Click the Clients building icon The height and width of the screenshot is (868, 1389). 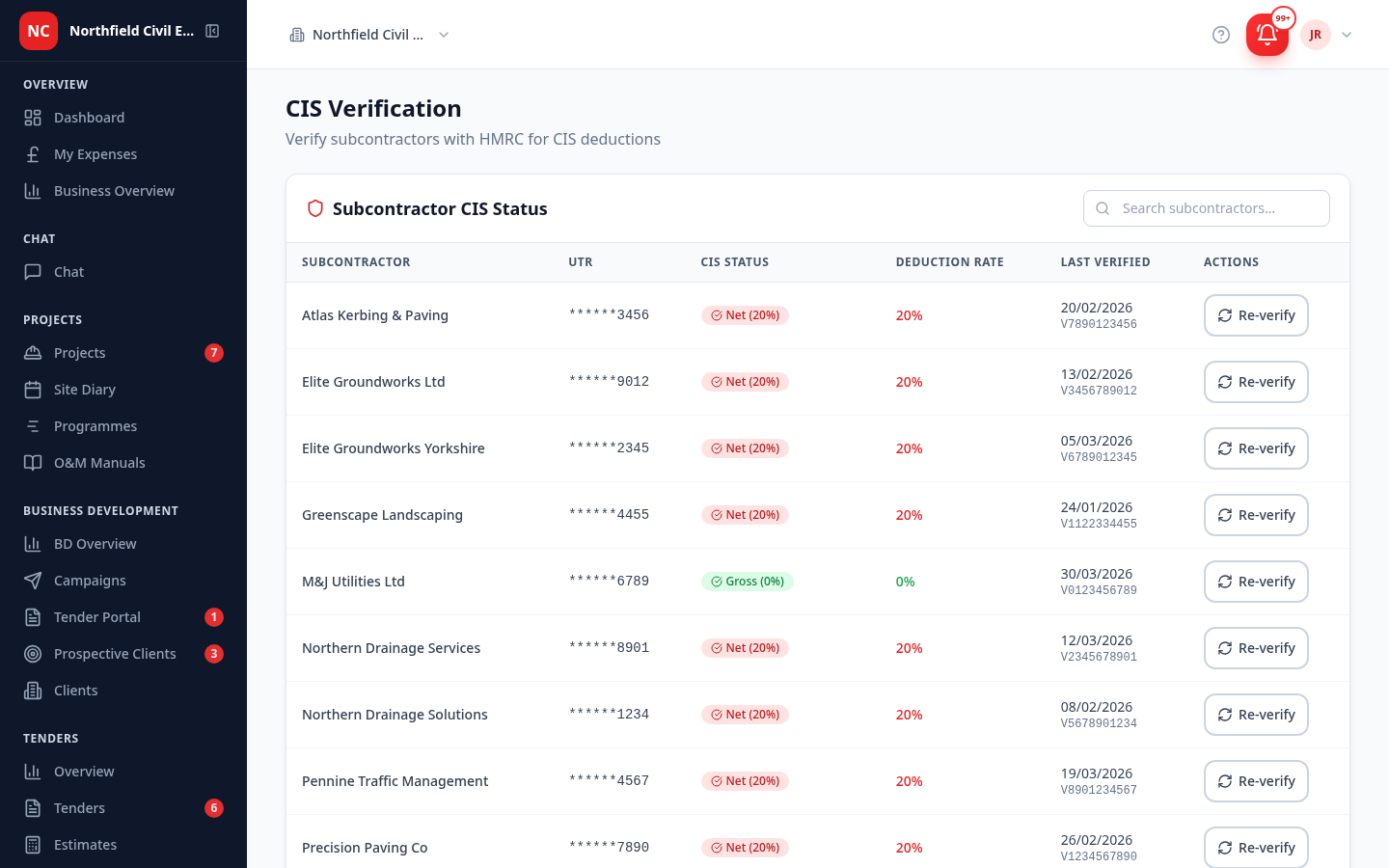33,691
